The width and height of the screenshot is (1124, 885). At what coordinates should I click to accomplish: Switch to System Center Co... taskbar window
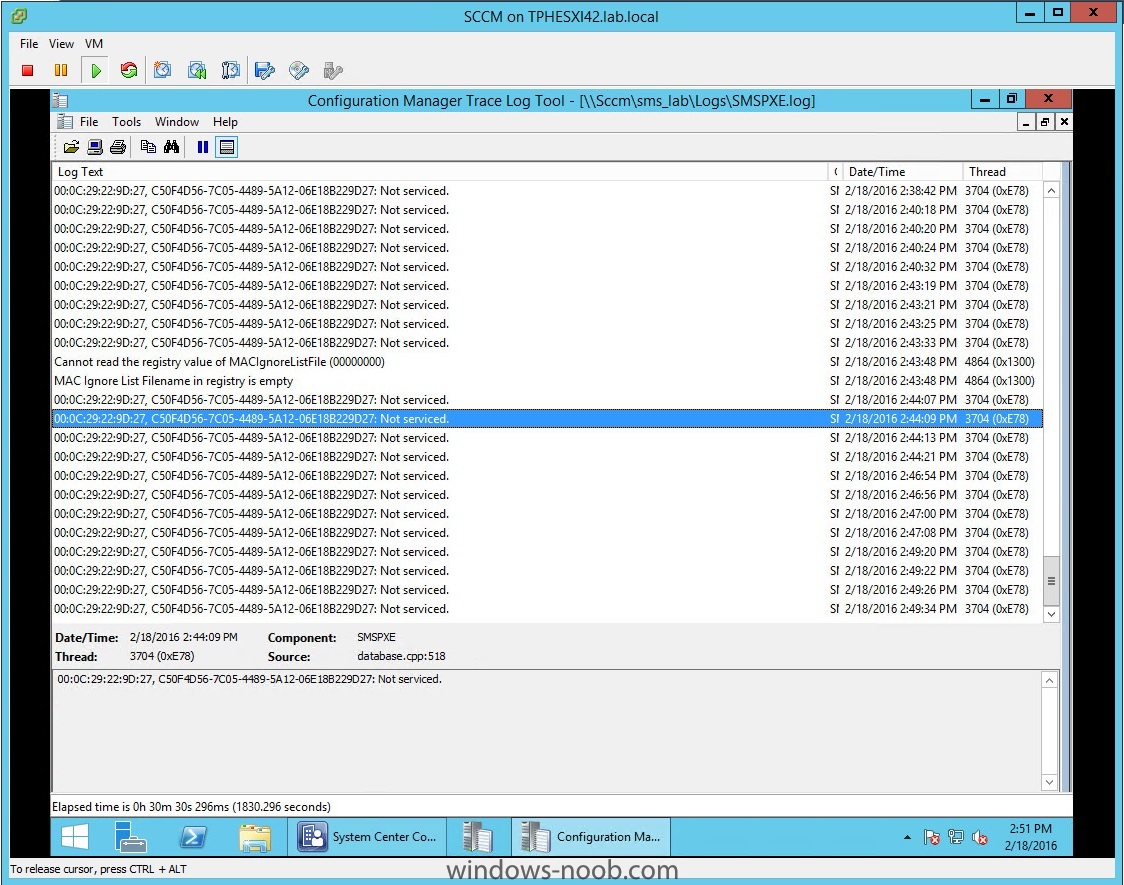click(x=367, y=837)
